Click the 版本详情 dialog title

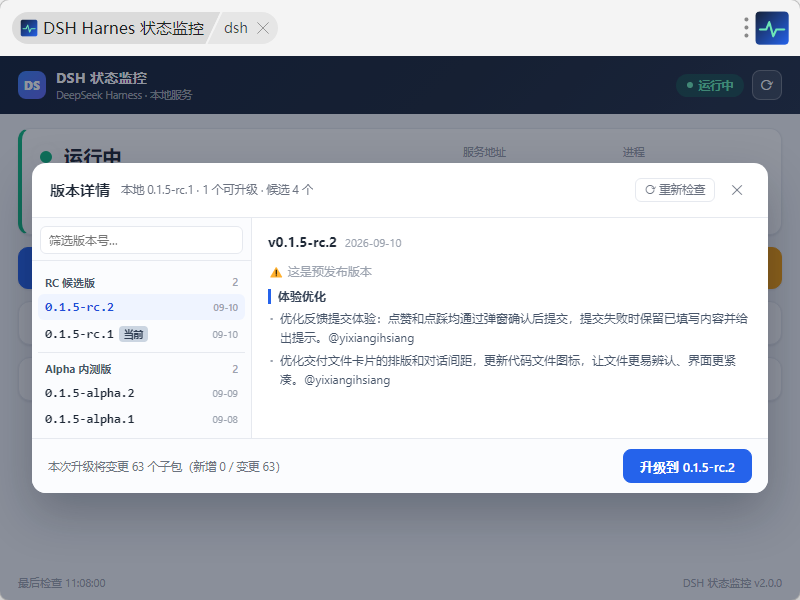click(x=80, y=190)
